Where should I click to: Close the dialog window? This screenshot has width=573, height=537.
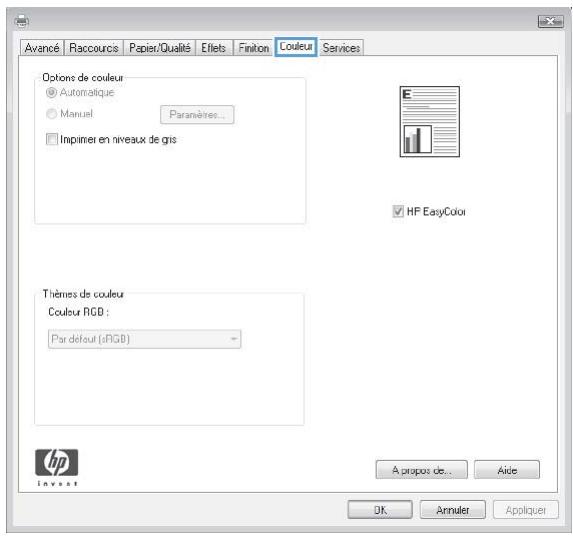tap(550, 22)
